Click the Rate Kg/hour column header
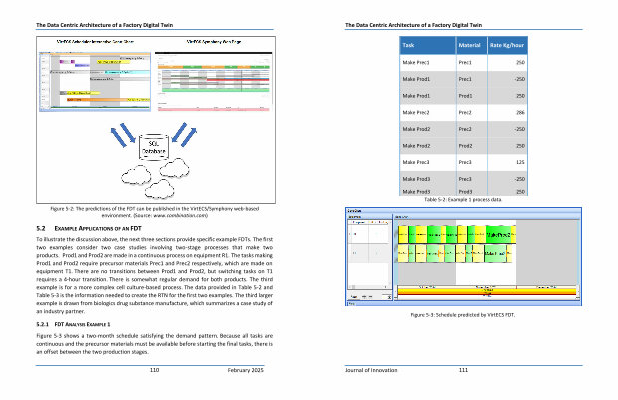The height and width of the screenshot is (400, 618). point(508,46)
